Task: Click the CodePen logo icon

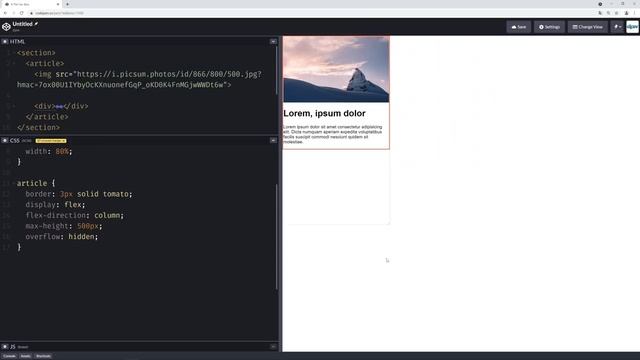Action: [6, 27]
